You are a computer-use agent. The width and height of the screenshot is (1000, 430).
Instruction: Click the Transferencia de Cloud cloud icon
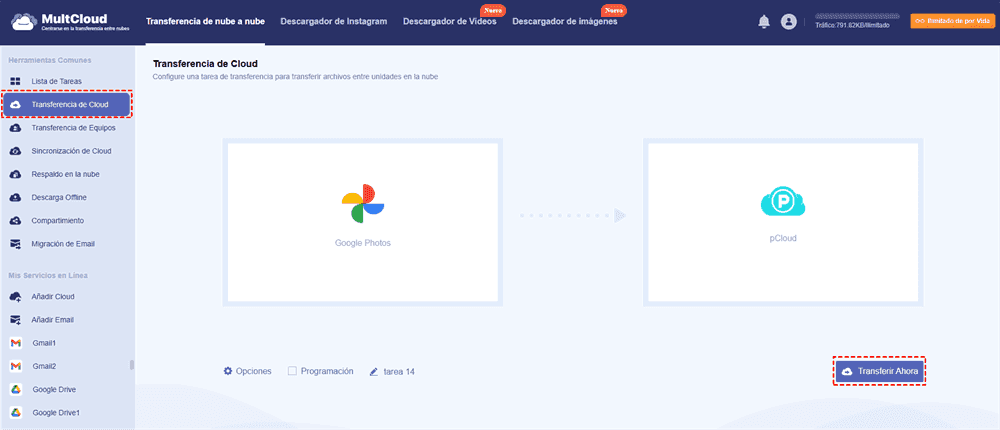click(x=16, y=105)
